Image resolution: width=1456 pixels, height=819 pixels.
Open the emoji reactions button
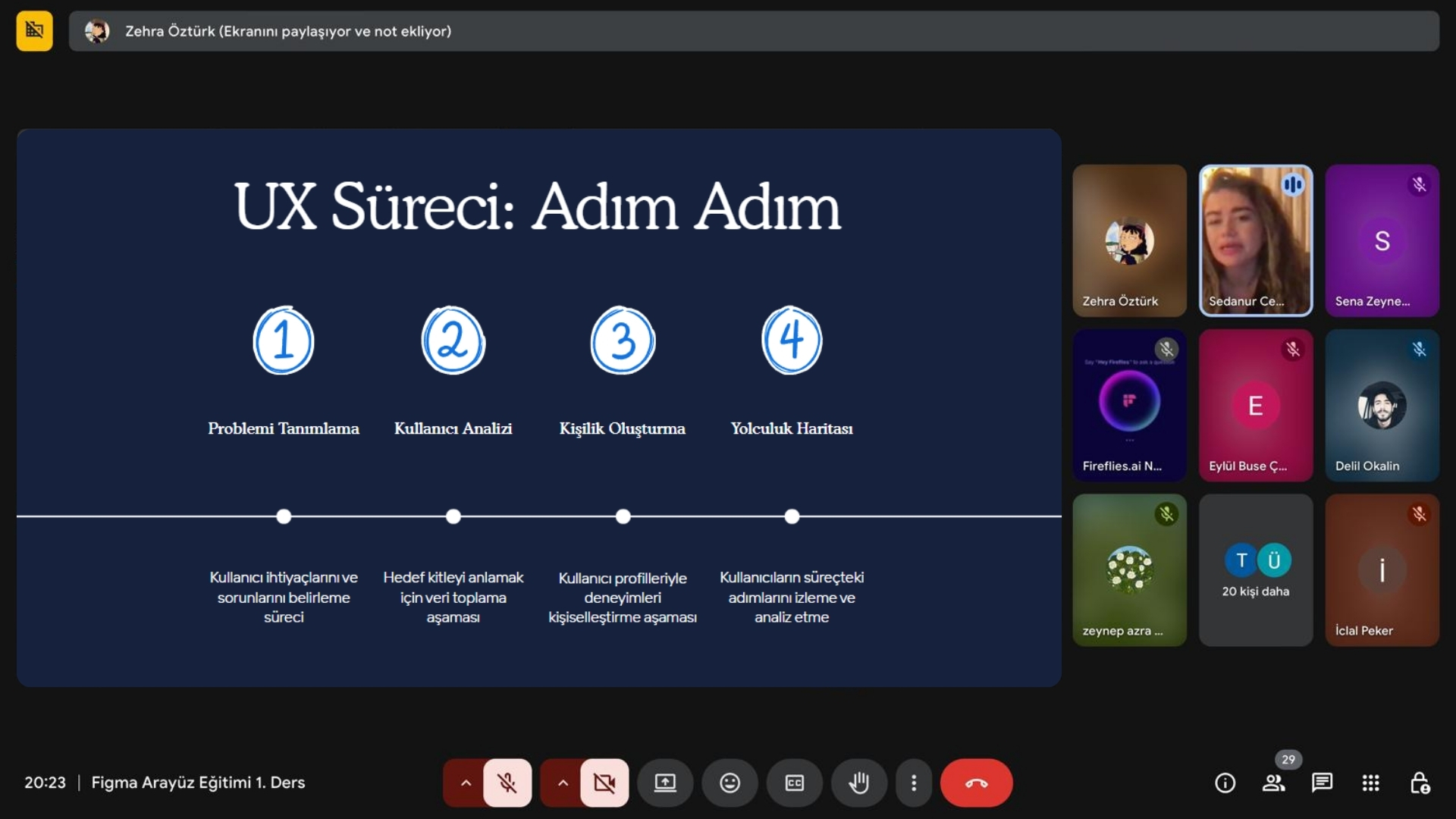tap(730, 783)
